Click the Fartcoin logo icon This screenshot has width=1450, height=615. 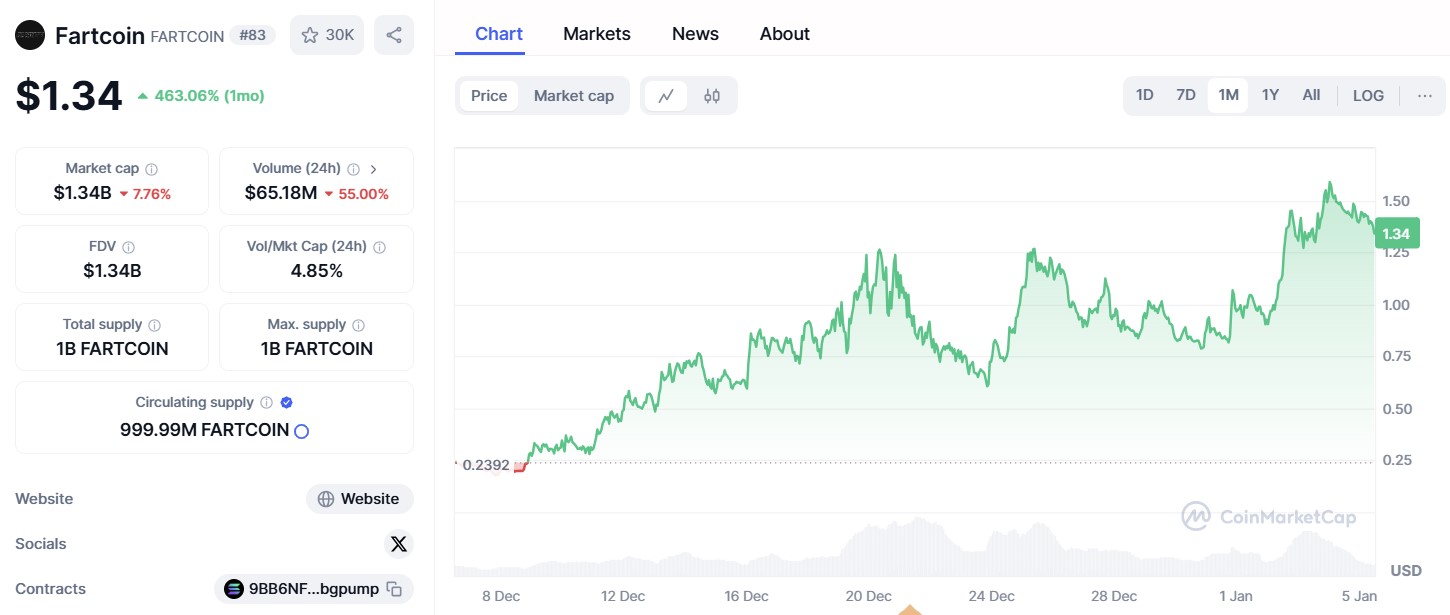[30, 35]
